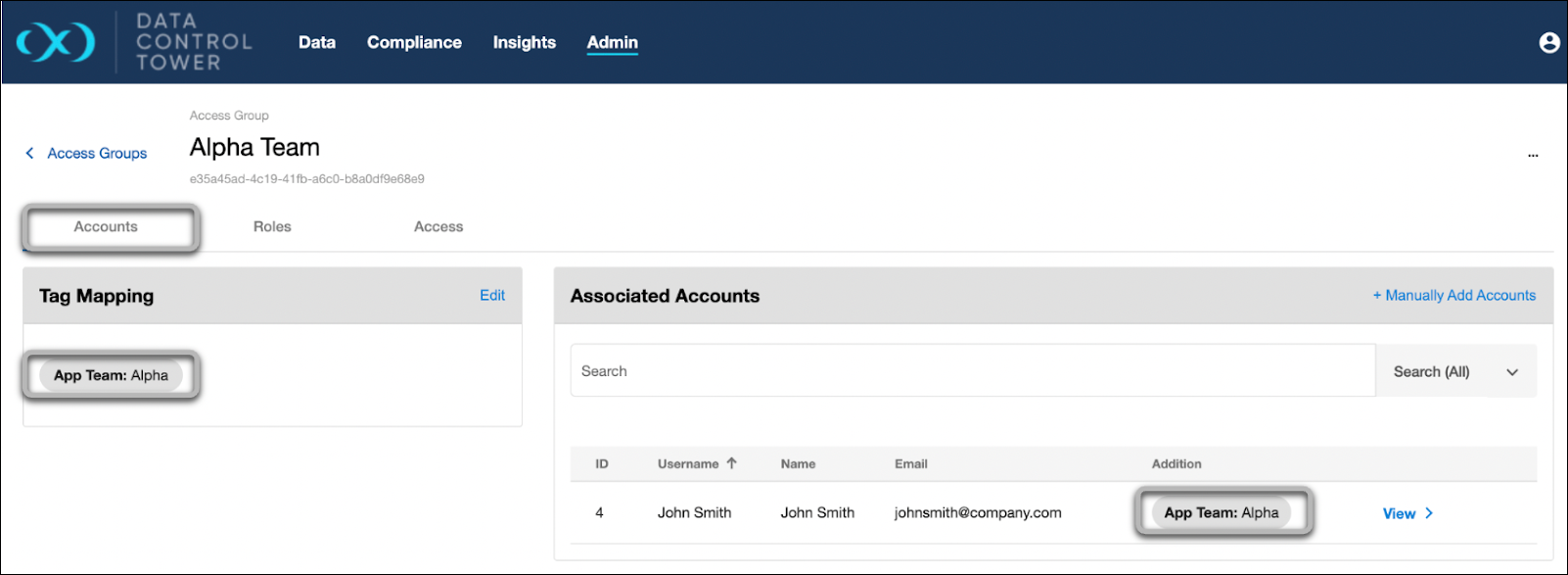This screenshot has width=1568, height=575.
Task: Open the Access tab
Action: pos(438,226)
